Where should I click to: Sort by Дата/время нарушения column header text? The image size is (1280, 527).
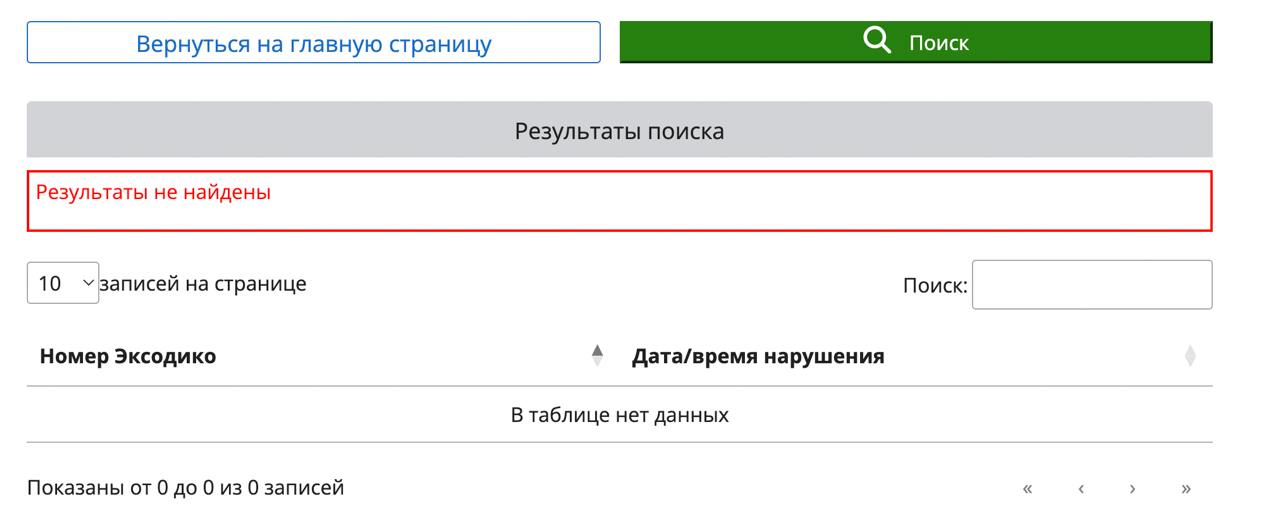click(x=757, y=356)
